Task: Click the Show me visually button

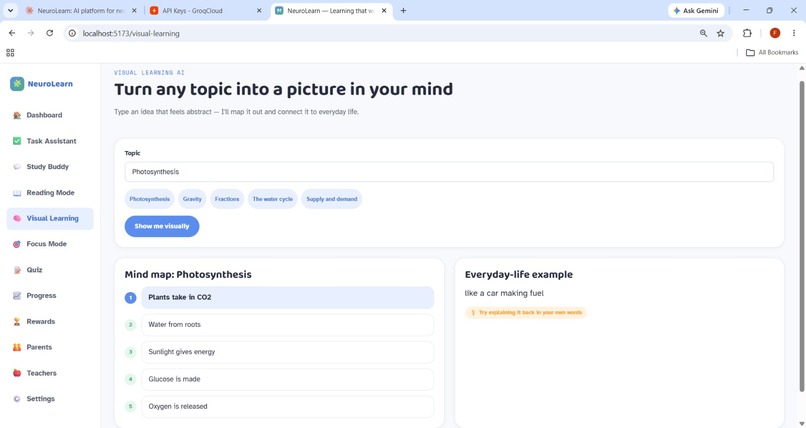Action: point(162,226)
